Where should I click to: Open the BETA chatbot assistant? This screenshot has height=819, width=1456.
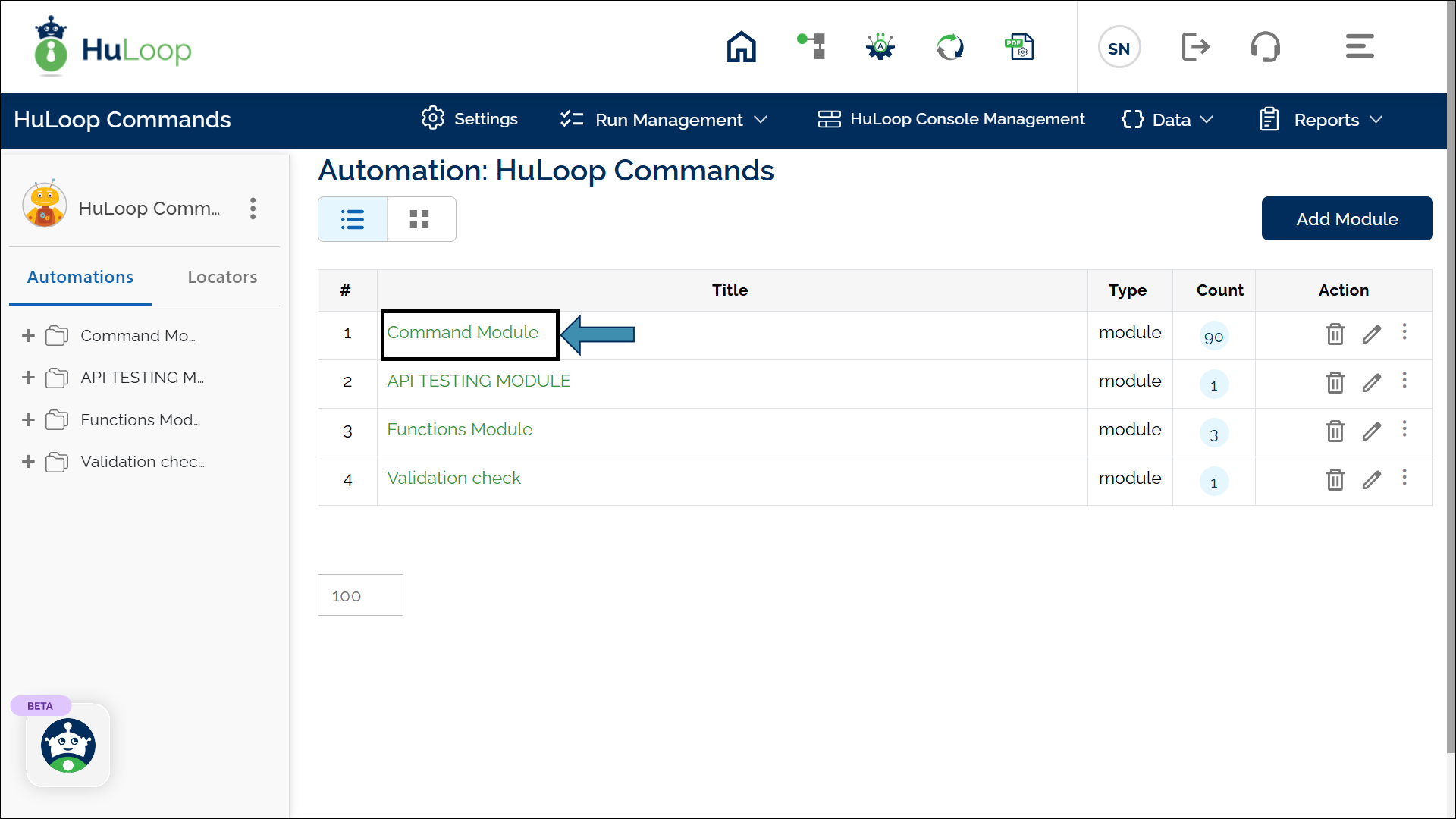[x=68, y=745]
